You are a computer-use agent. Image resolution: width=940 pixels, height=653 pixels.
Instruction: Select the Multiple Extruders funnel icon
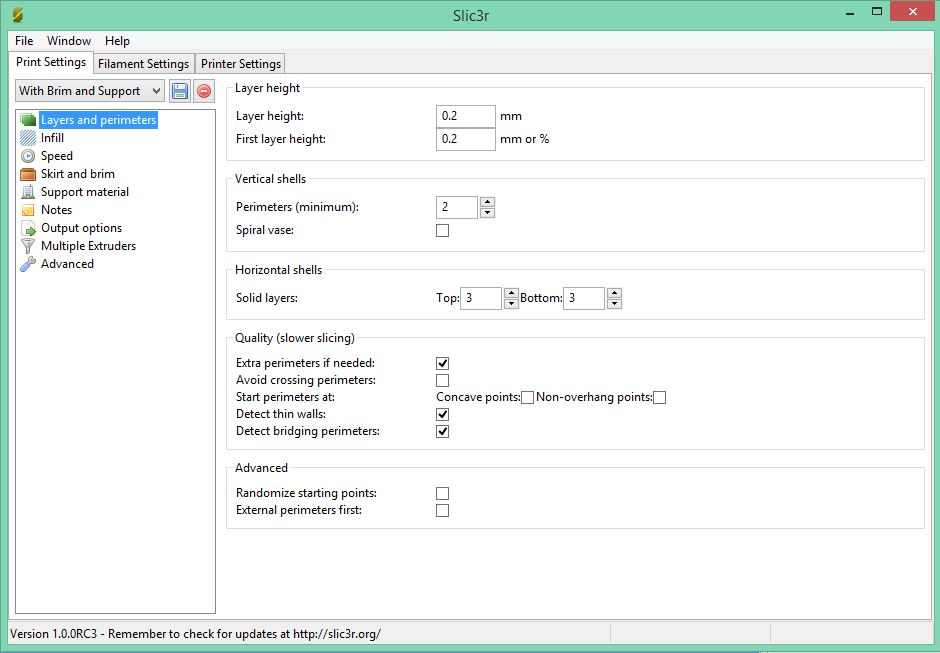coord(28,246)
